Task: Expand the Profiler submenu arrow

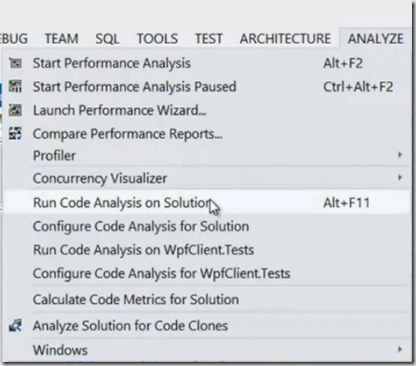Action: click(400, 155)
